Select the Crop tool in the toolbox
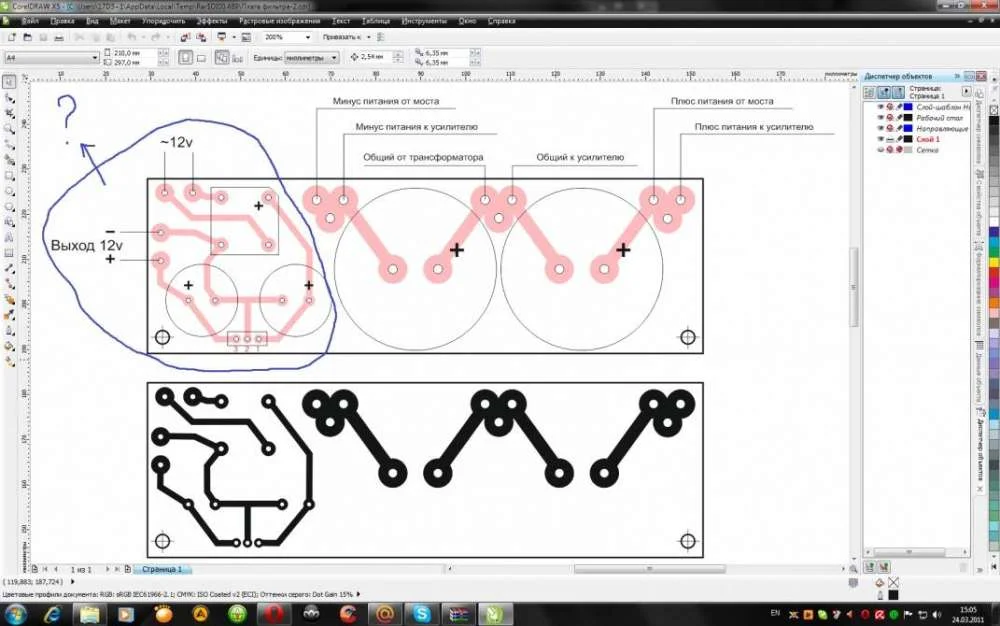 click(x=9, y=113)
